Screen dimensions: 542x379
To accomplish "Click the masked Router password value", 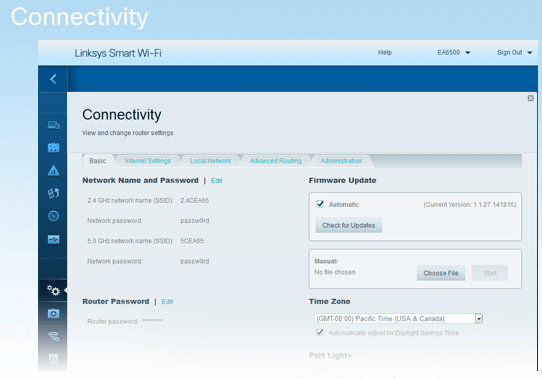I will [152, 321].
